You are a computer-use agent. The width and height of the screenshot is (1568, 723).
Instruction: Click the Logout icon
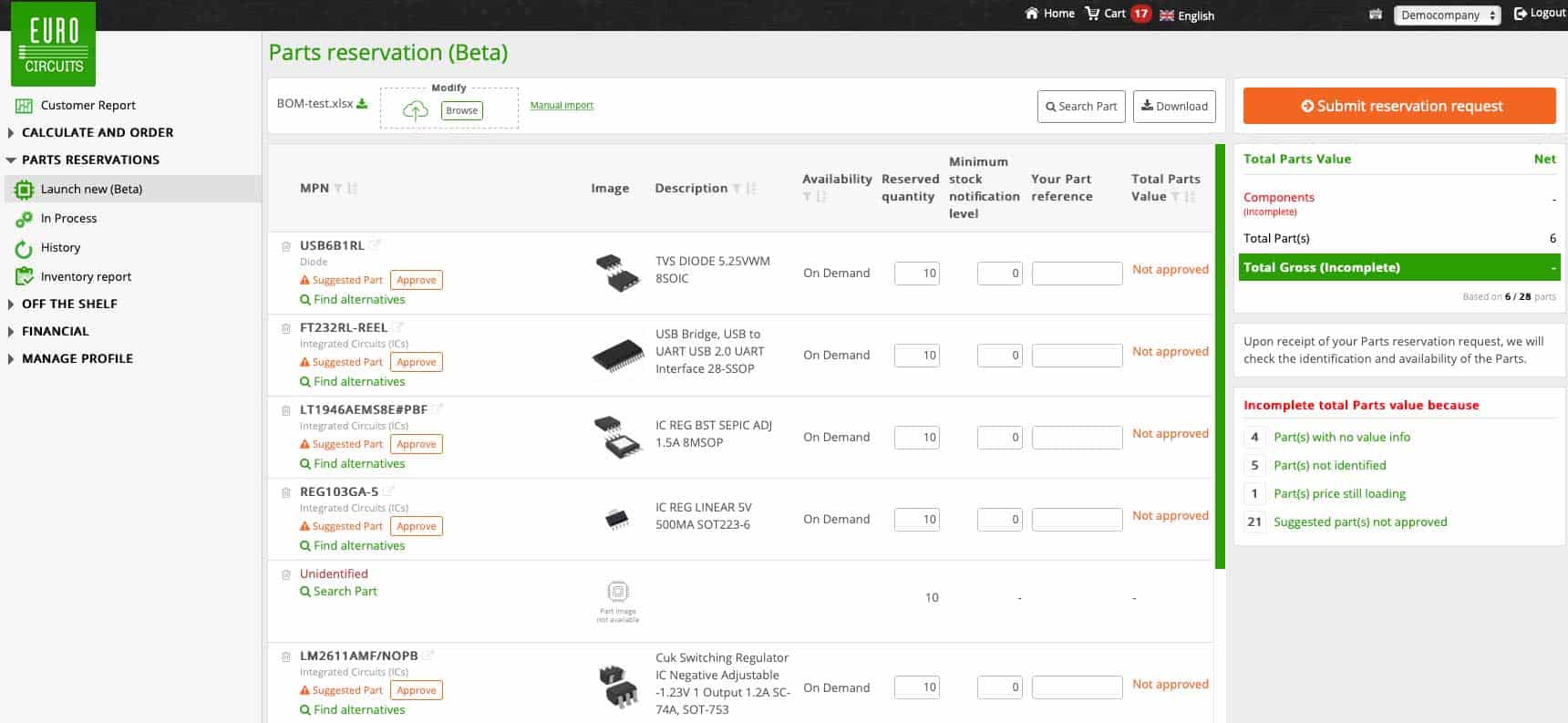pyautogui.click(x=1520, y=14)
